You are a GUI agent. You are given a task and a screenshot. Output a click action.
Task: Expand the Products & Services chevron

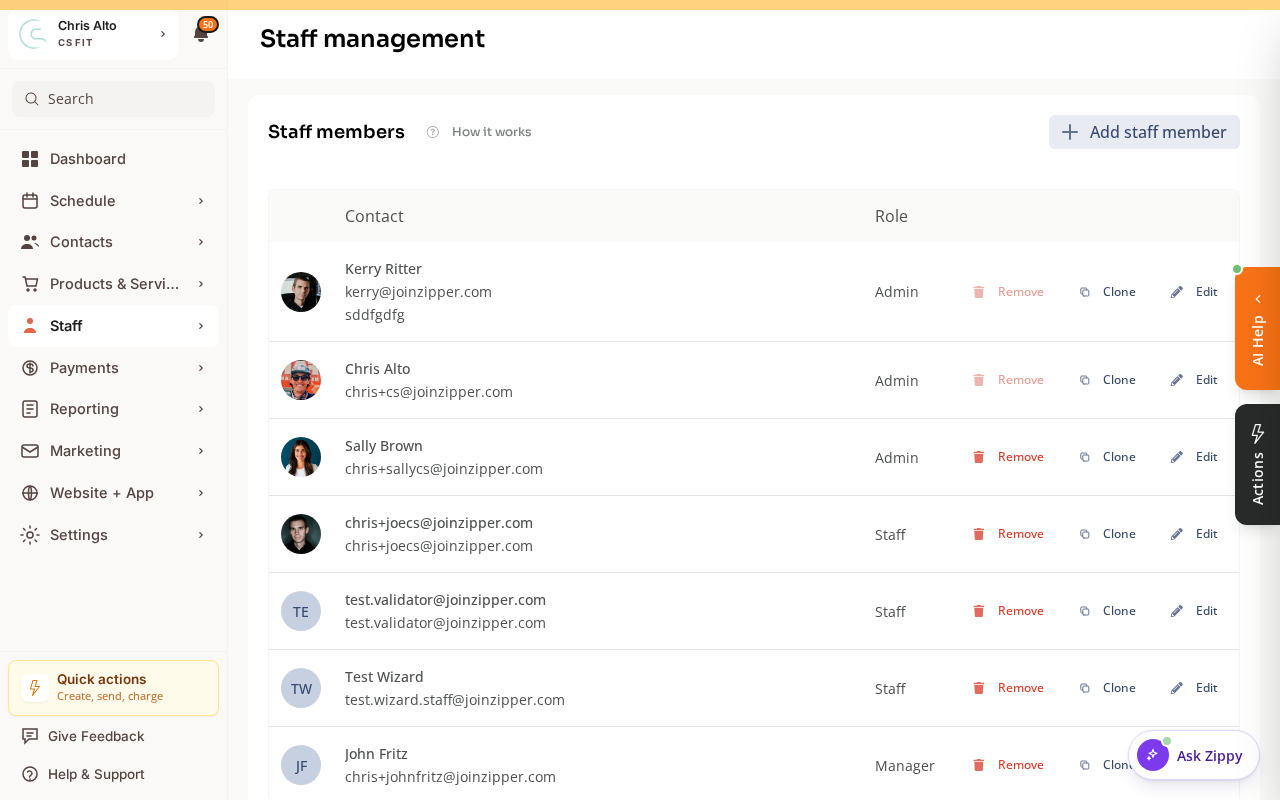(201, 284)
